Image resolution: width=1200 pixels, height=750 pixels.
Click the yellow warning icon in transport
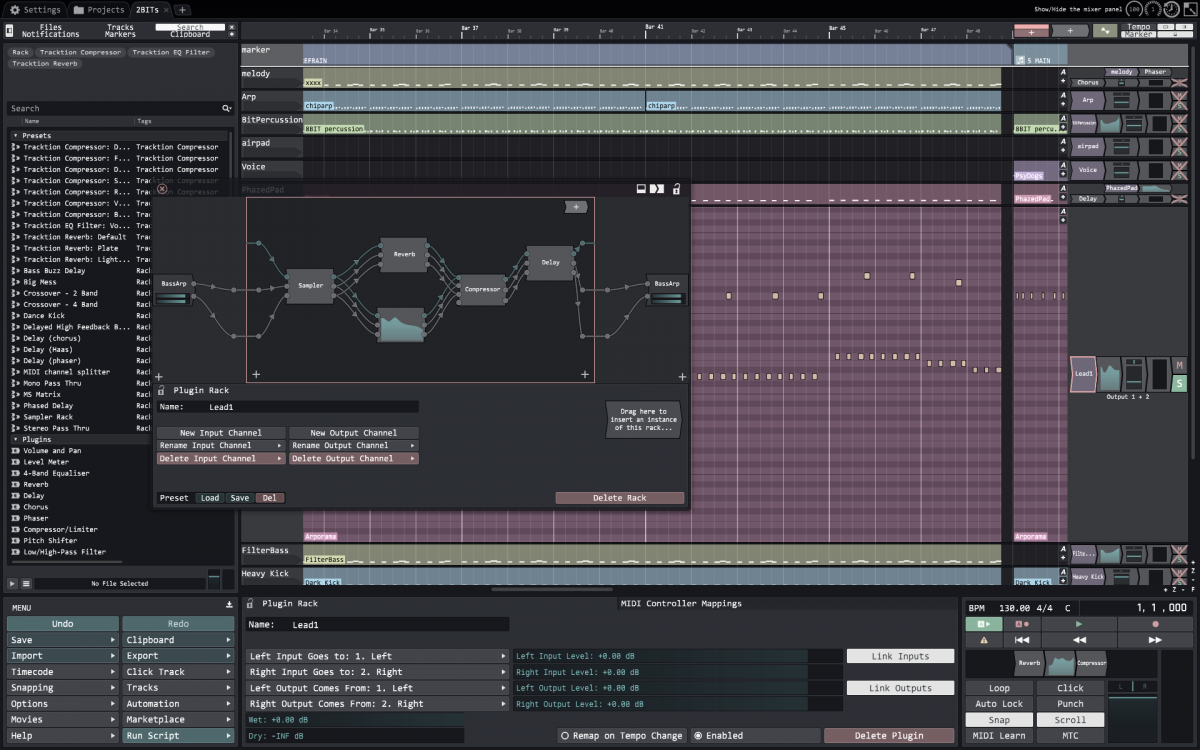click(983, 640)
